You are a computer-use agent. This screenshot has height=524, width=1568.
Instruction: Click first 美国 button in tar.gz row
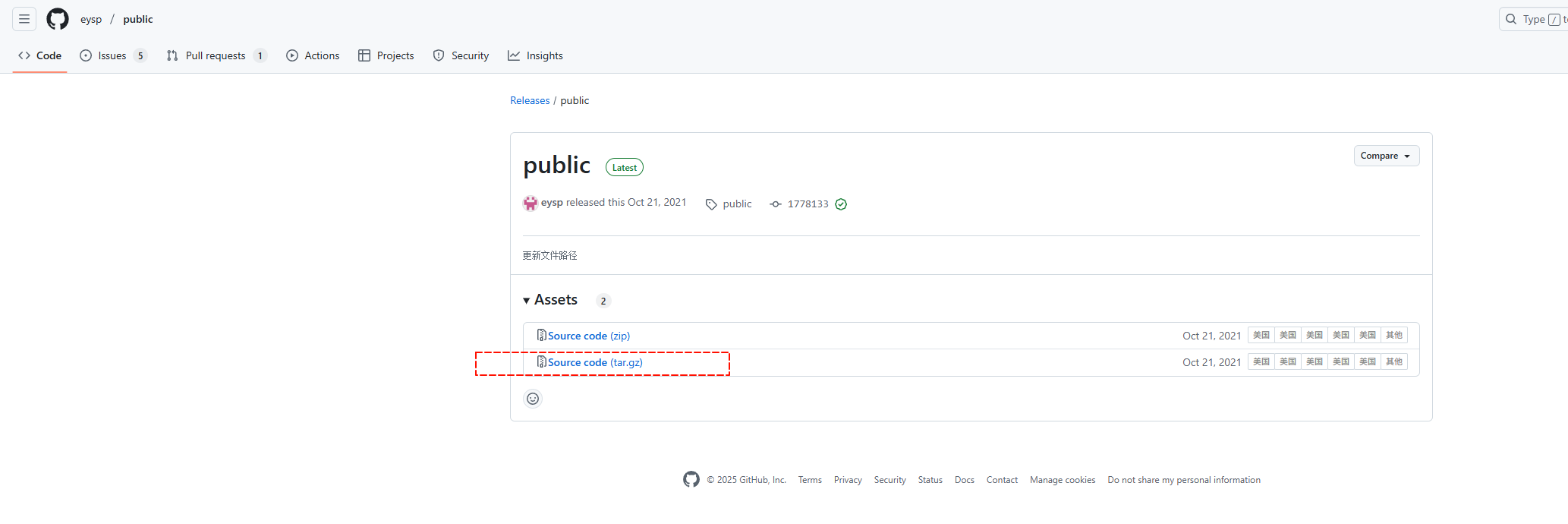click(x=1261, y=361)
